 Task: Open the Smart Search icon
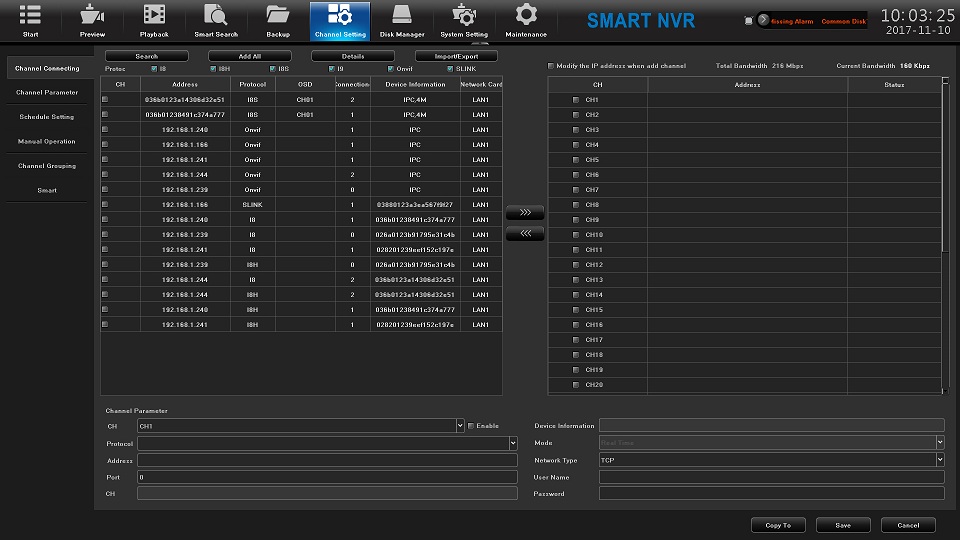(x=216, y=15)
